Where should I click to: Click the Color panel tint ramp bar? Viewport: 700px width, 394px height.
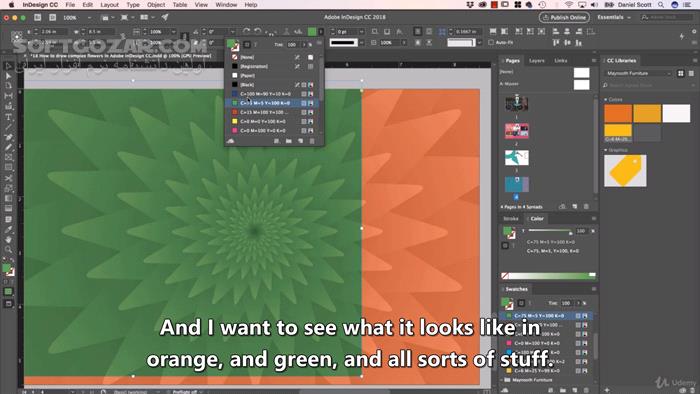549,276
